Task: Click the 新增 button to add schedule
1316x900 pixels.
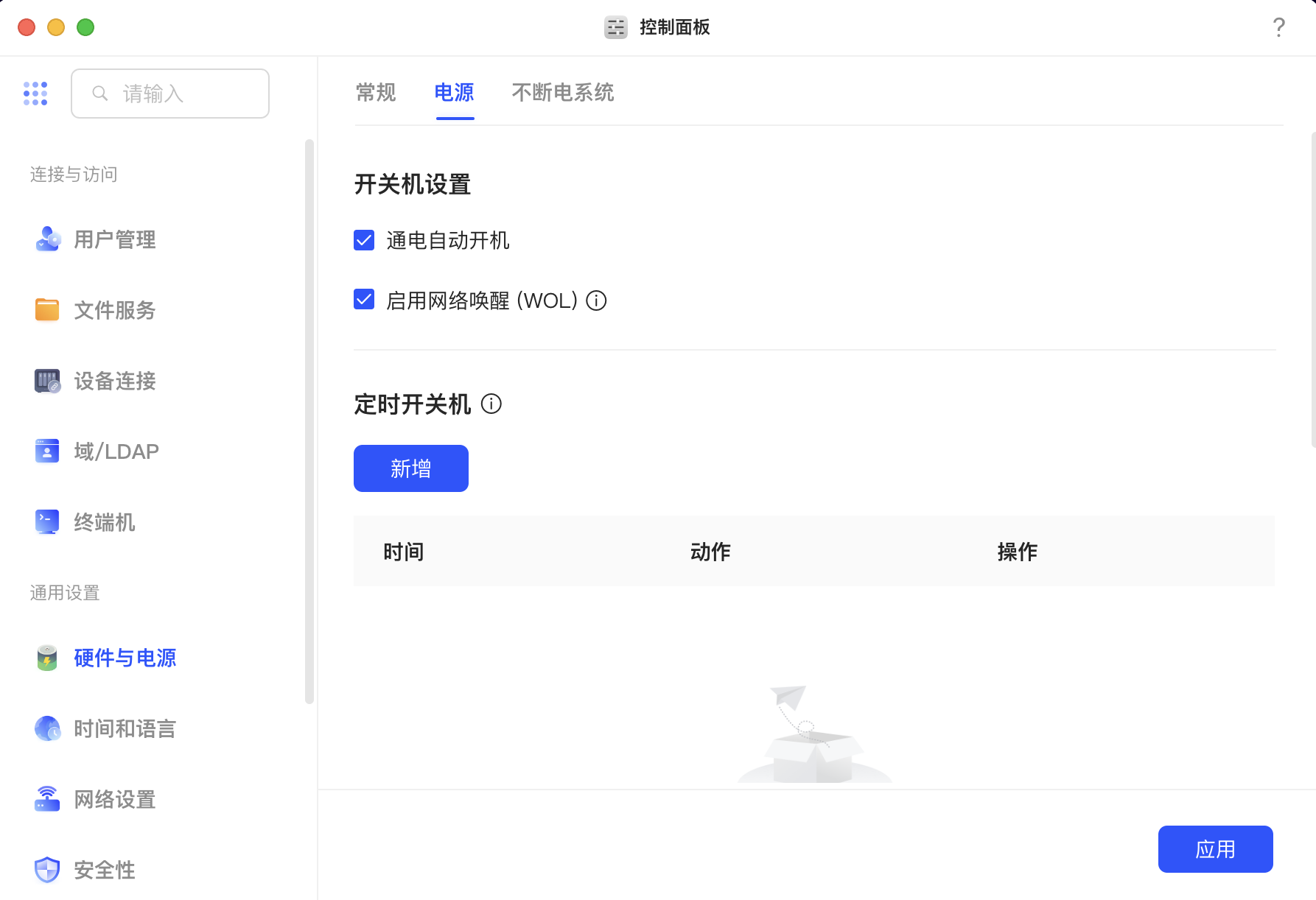Action: tap(410, 468)
